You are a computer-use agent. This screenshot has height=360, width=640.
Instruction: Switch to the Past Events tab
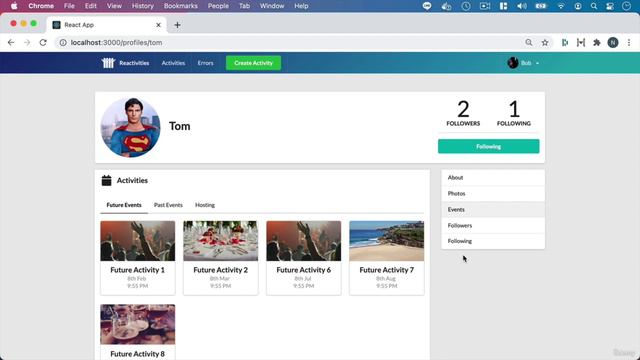coord(168,205)
